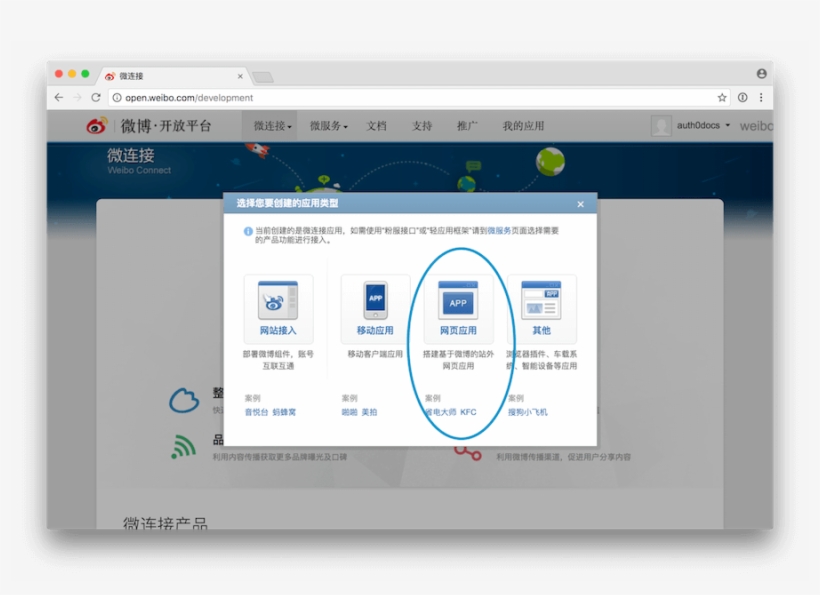Click the browser forward arrow
This screenshot has height=595, width=820.
pyautogui.click(x=77, y=97)
